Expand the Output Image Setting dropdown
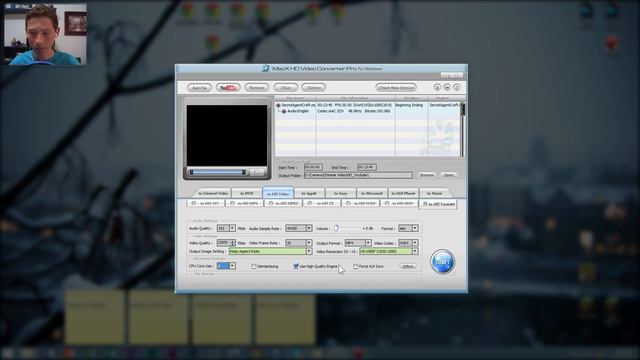This screenshot has height=360, width=640. tap(309, 251)
